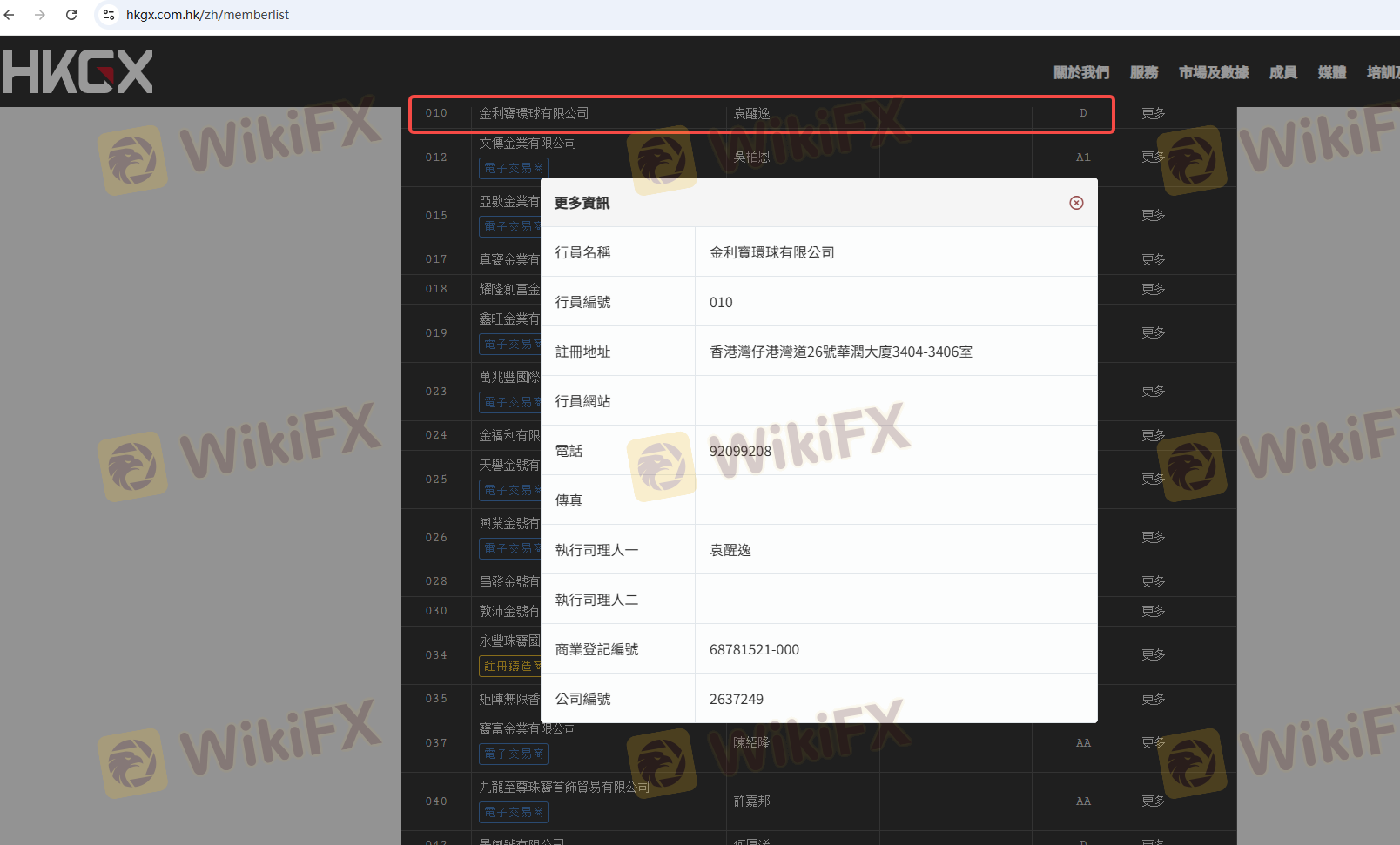Open the 服務 menu
Screen dimensions: 1400x845
(x=1143, y=73)
